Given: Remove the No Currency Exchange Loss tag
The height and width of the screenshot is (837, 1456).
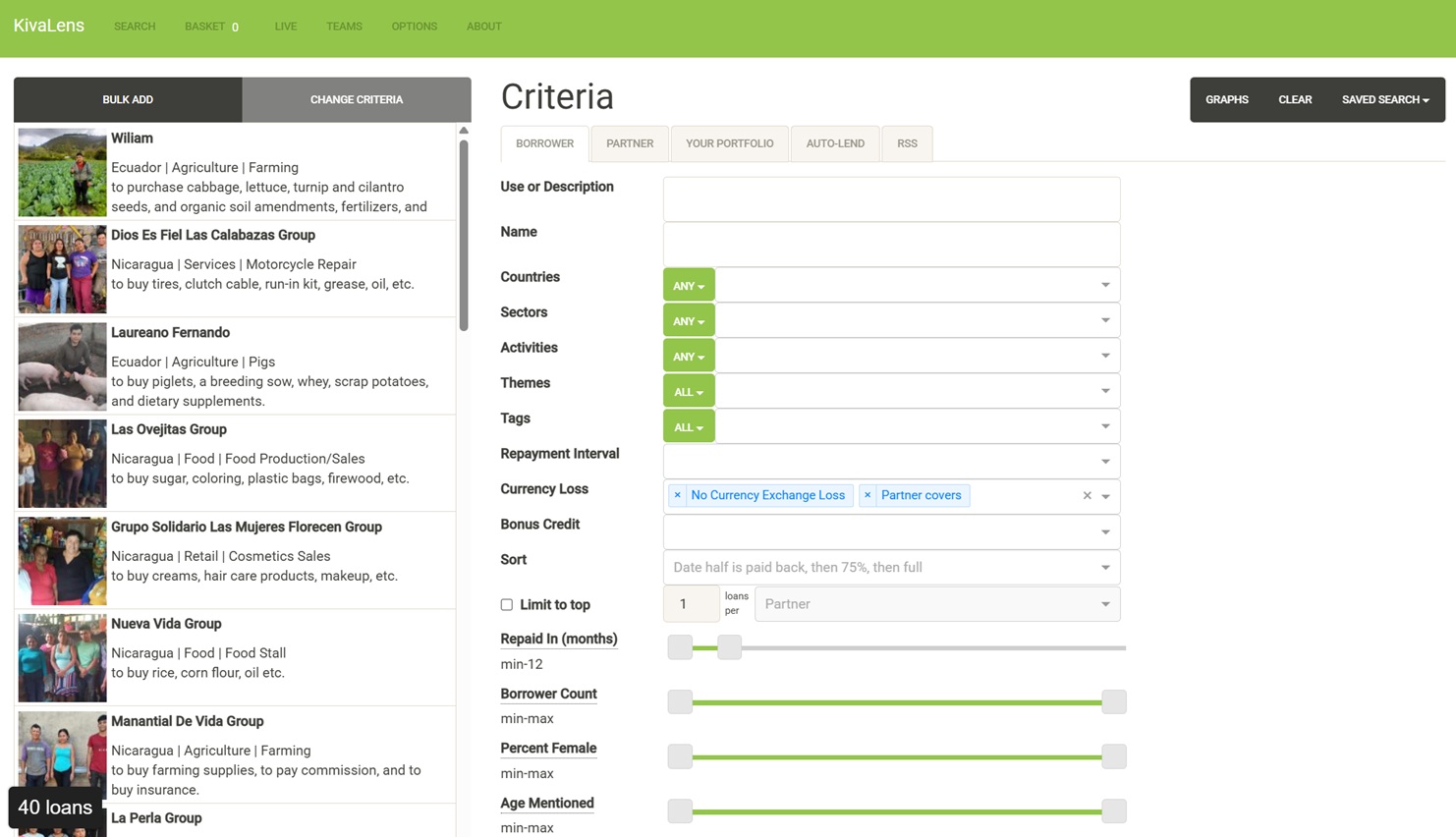Looking at the screenshot, I should click(677, 495).
